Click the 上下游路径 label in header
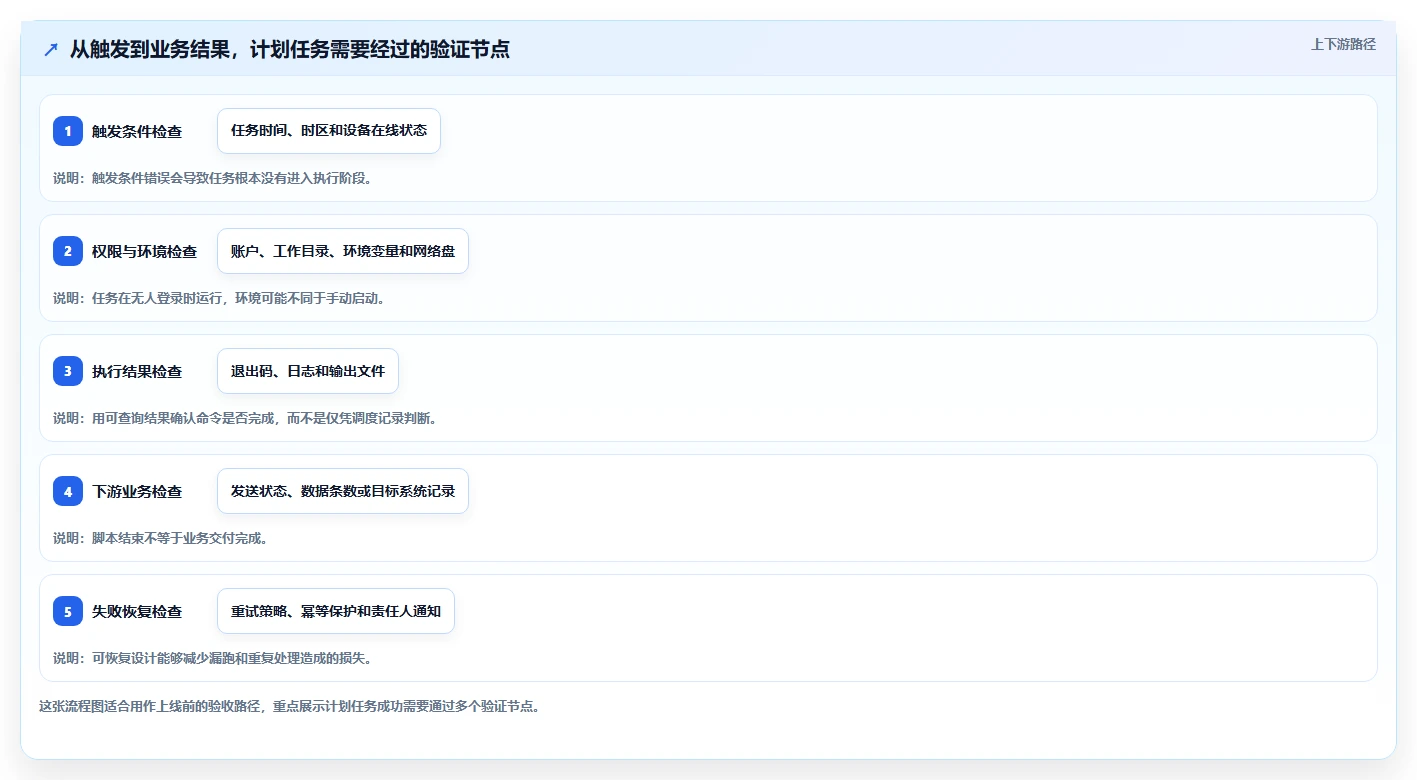The height and width of the screenshot is (780, 1417). [x=1343, y=44]
